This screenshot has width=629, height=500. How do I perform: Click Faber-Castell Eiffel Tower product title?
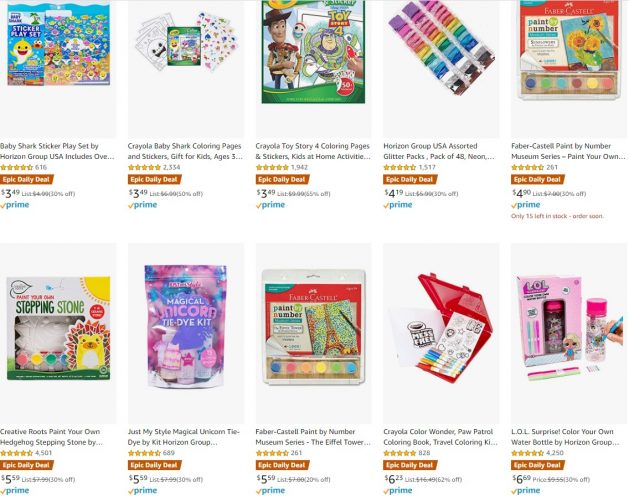click(x=312, y=437)
